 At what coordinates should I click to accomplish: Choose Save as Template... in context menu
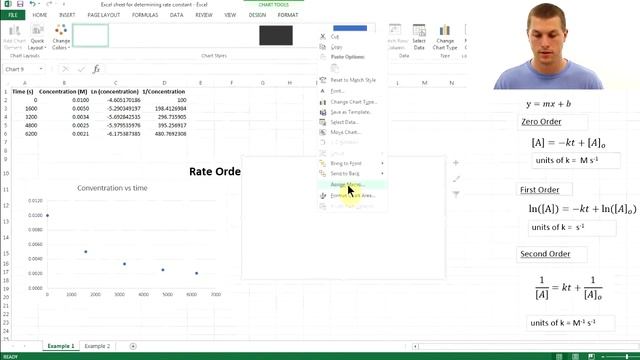coord(351,112)
